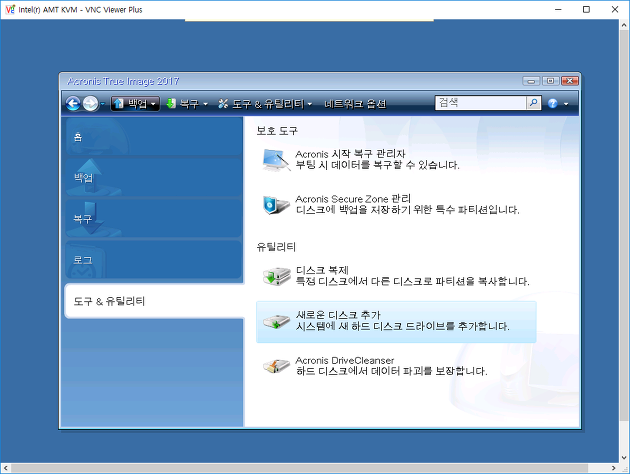This screenshot has width=630, height=474.
Task: Click the Acronis DriveCleanser icon
Action: [276, 366]
